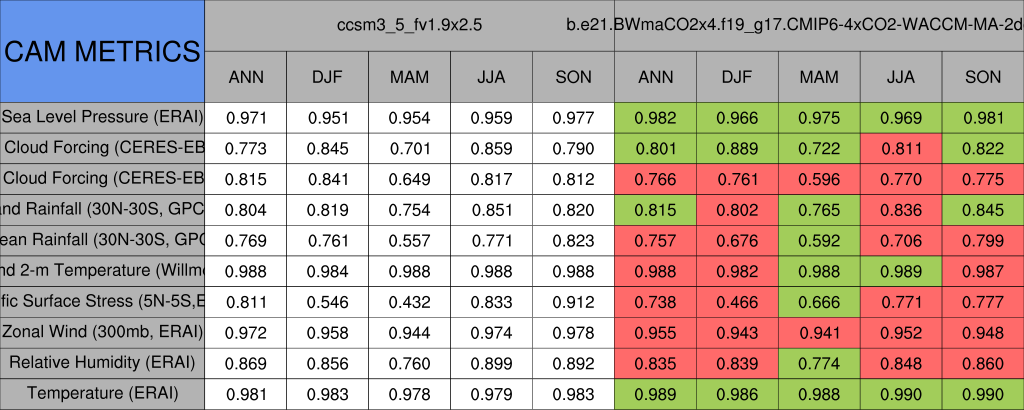Select the ccsm3_5_fv1.9x2.5 model header

tap(410, 26)
